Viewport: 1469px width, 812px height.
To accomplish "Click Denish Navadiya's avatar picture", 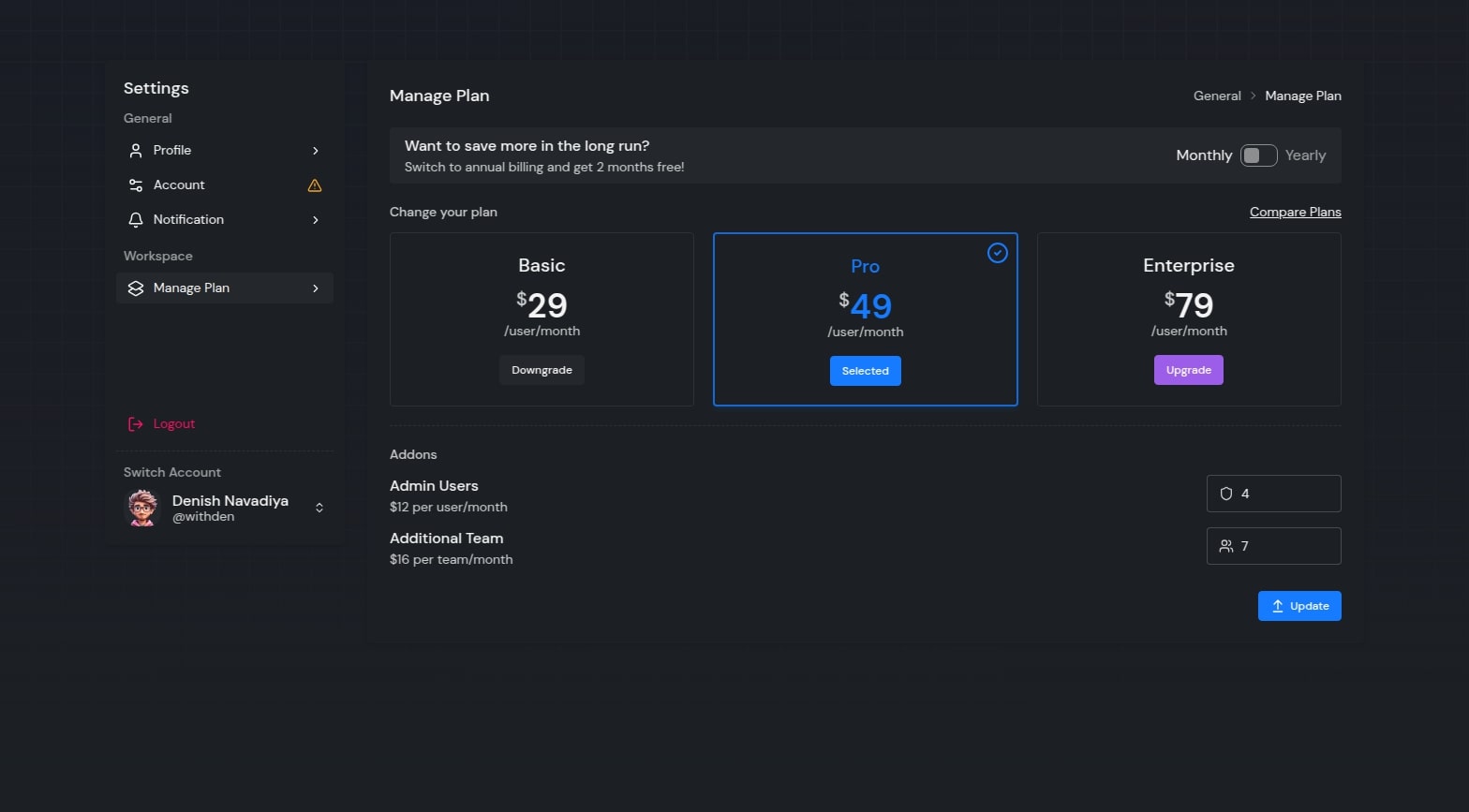I will 142,508.
